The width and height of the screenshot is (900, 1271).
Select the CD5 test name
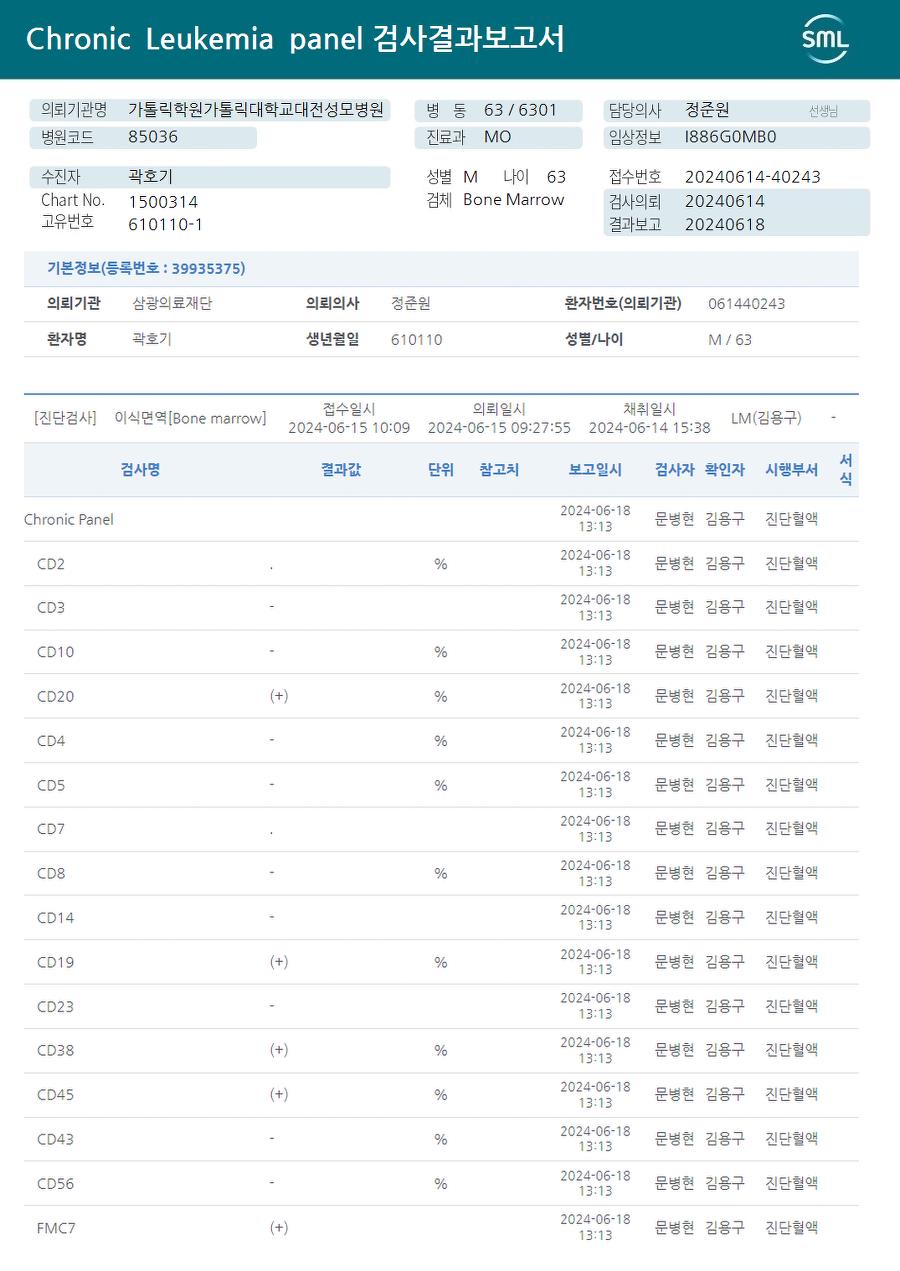coord(51,785)
